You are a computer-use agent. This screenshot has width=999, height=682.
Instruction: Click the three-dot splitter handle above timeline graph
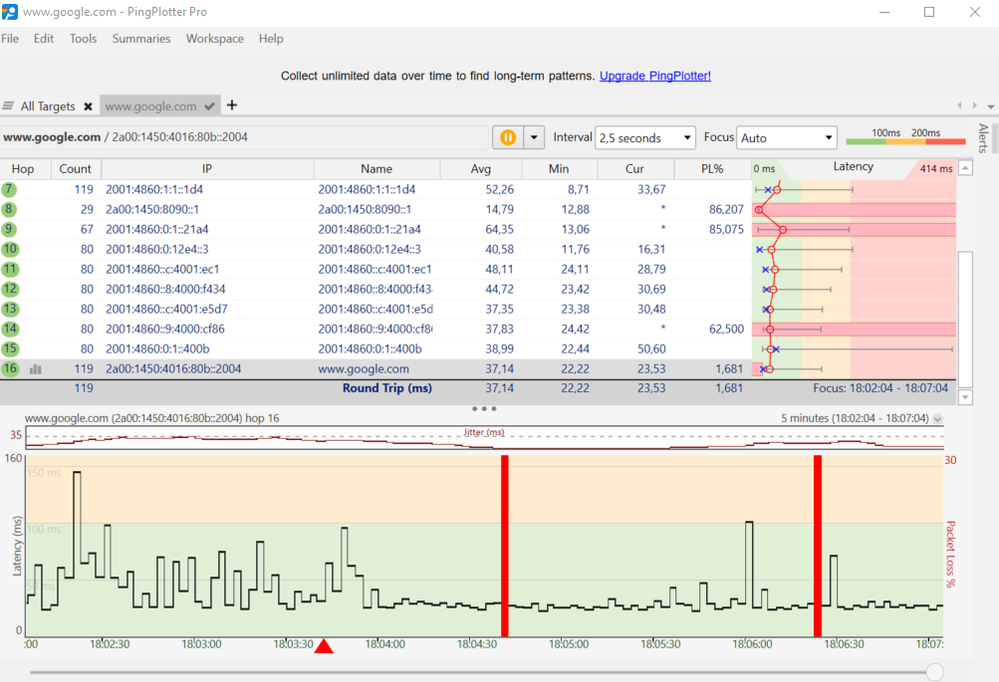tap(484, 409)
